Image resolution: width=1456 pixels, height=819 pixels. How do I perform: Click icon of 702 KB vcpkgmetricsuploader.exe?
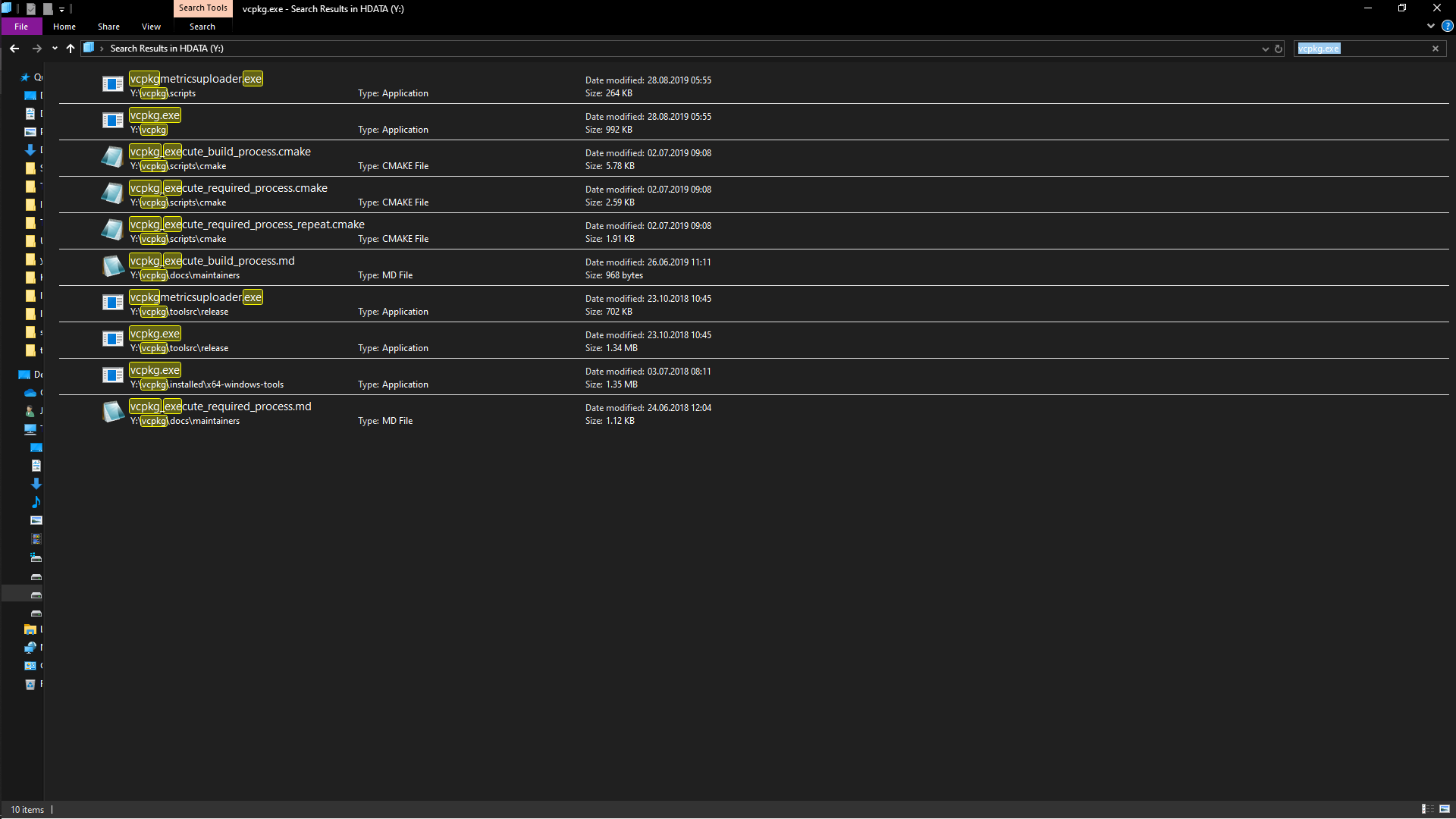112,303
